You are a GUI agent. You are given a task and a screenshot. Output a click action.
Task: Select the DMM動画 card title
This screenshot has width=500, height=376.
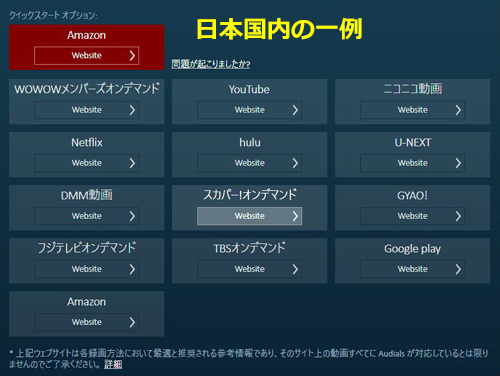point(86,195)
